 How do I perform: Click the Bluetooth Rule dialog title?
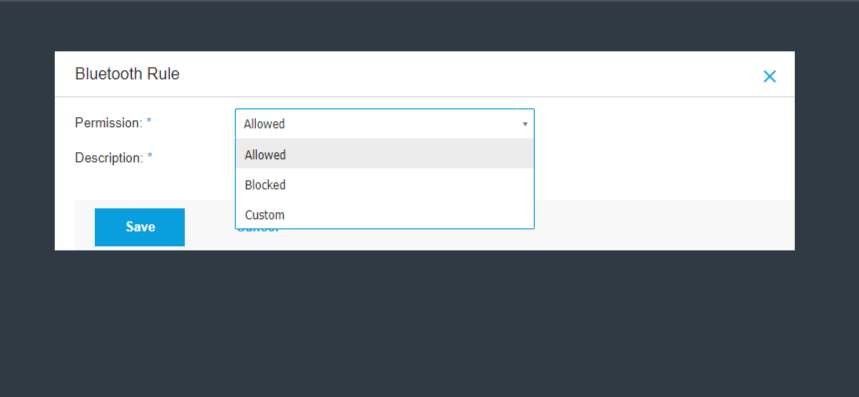click(x=127, y=73)
